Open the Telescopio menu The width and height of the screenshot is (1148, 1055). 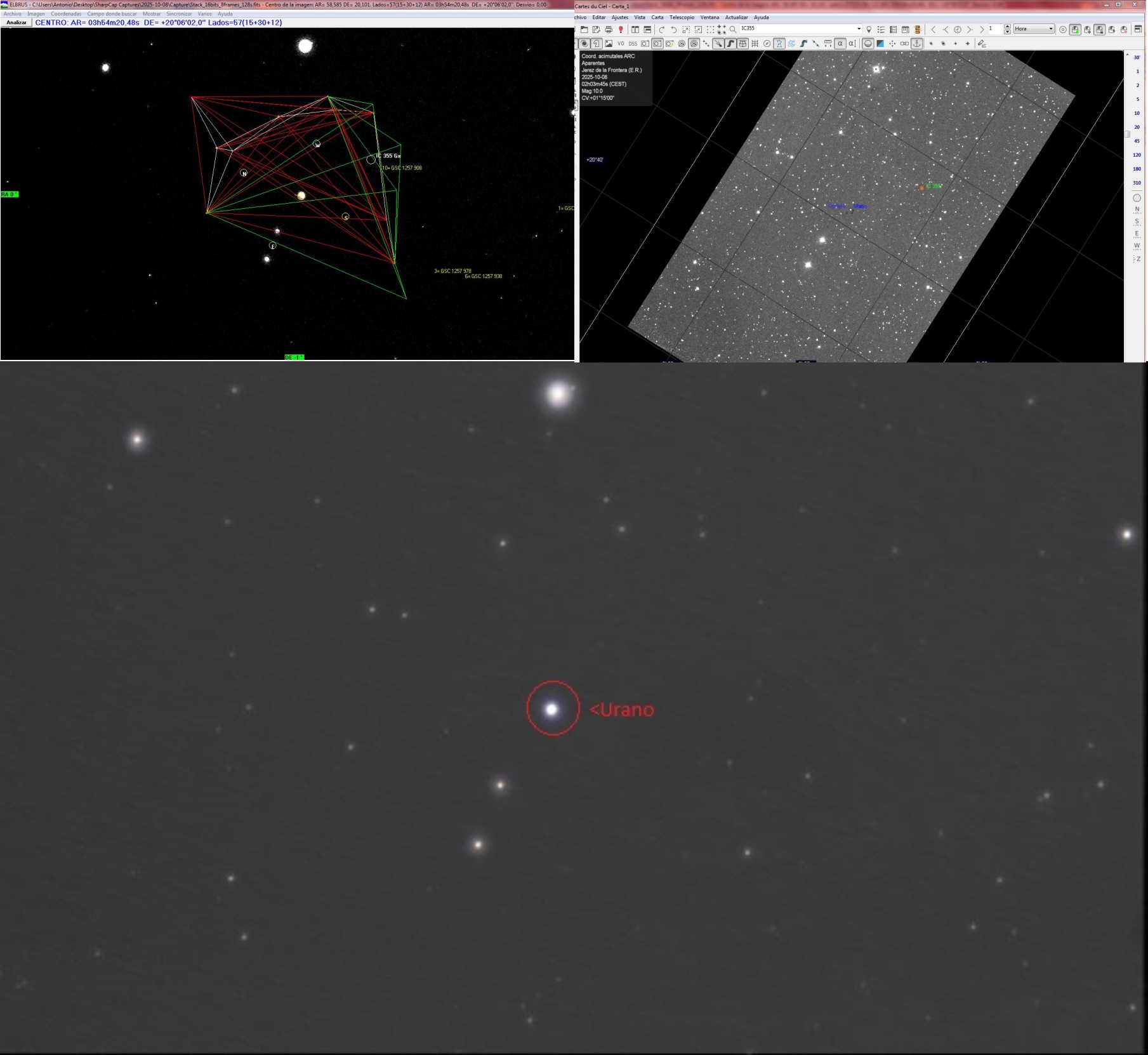[682, 17]
